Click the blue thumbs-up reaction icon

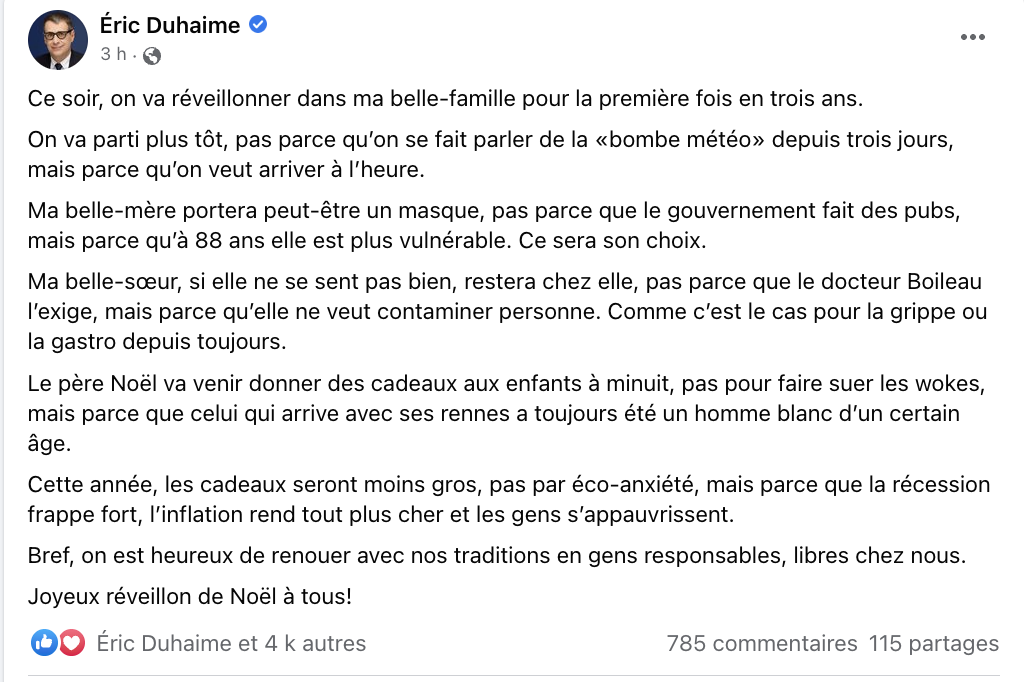click(44, 643)
